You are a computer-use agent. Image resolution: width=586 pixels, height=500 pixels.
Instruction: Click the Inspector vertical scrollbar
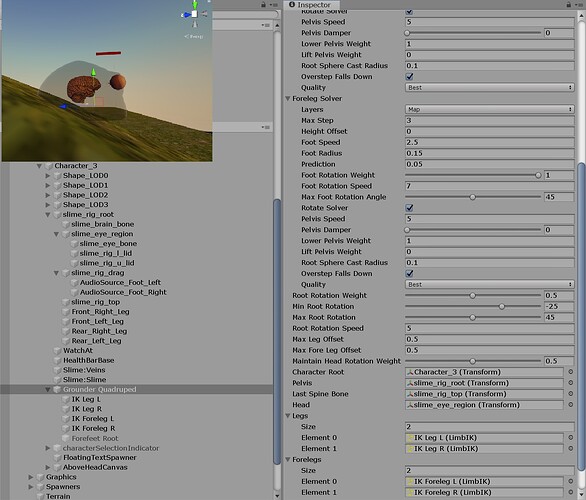tap(581, 316)
